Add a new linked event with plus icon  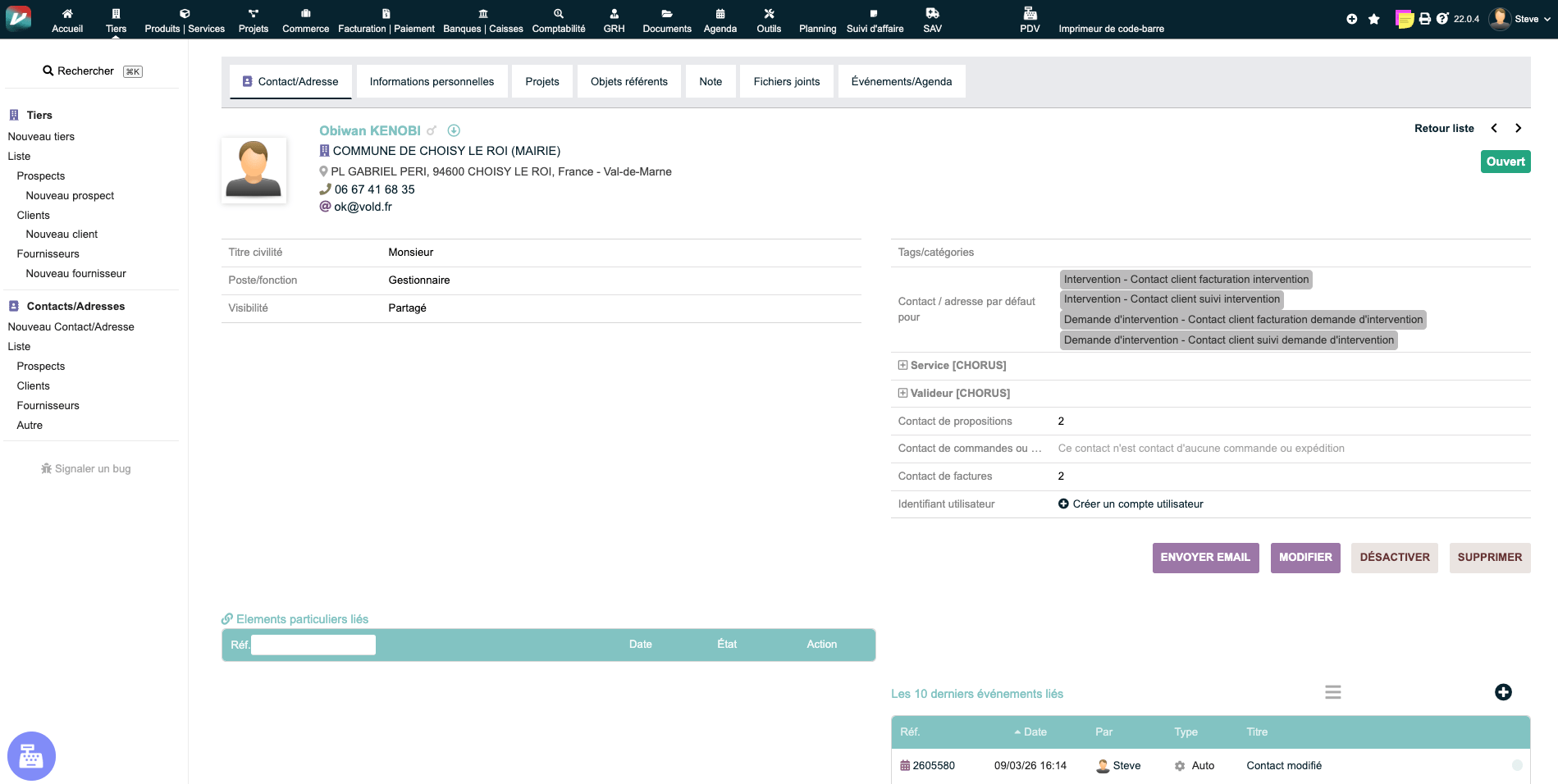click(1503, 692)
